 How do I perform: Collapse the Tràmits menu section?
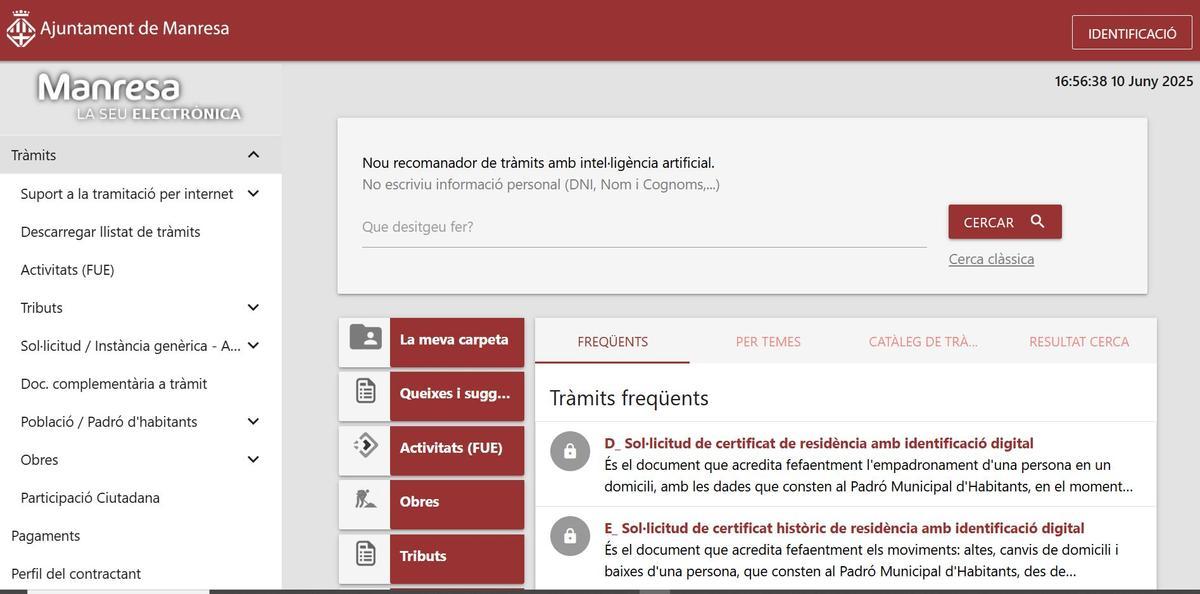[253, 155]
